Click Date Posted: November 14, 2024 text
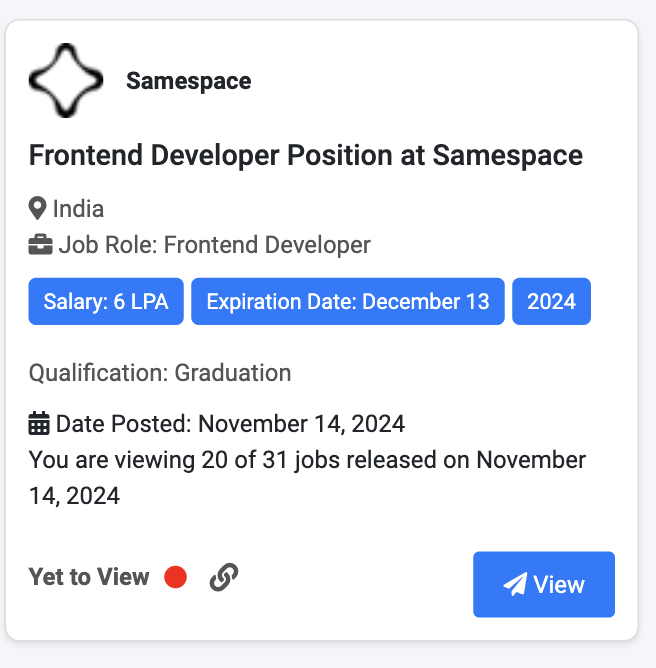656x668 pixels. (230, 424)
